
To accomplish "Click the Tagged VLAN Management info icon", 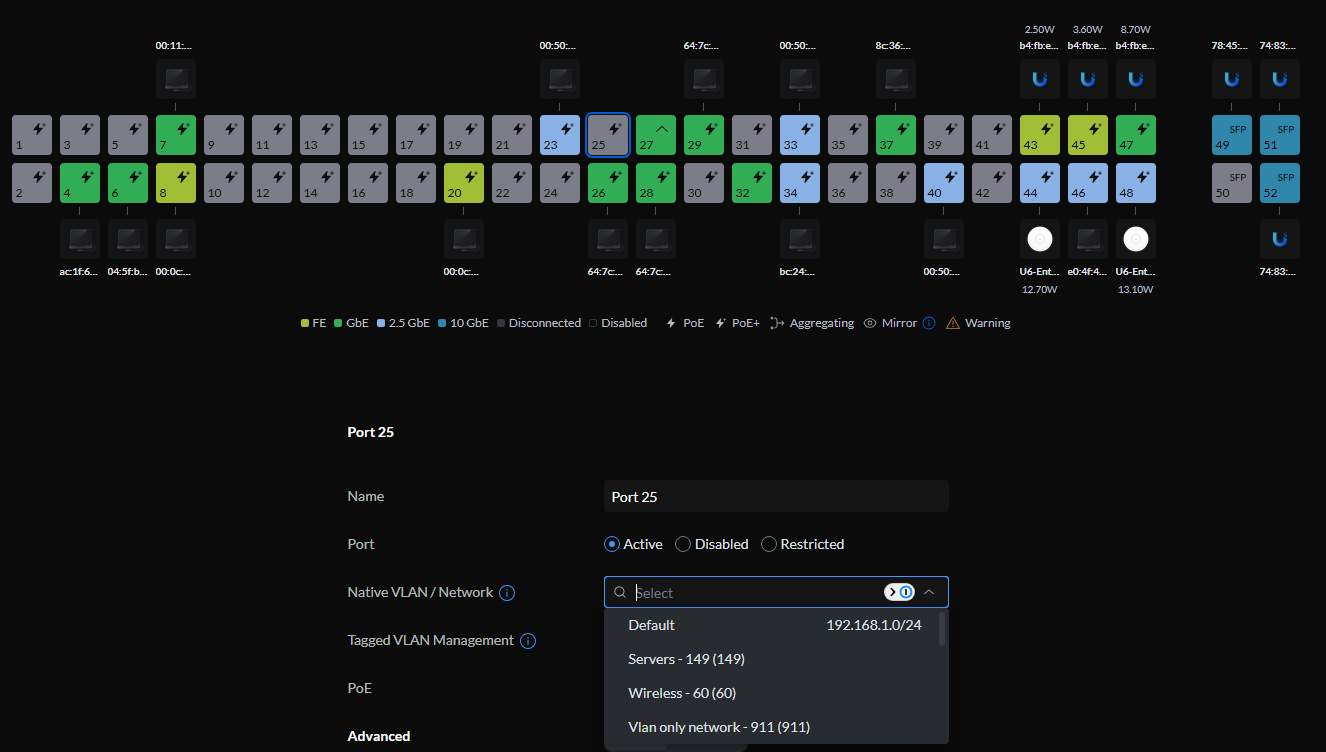I will 528,641.
